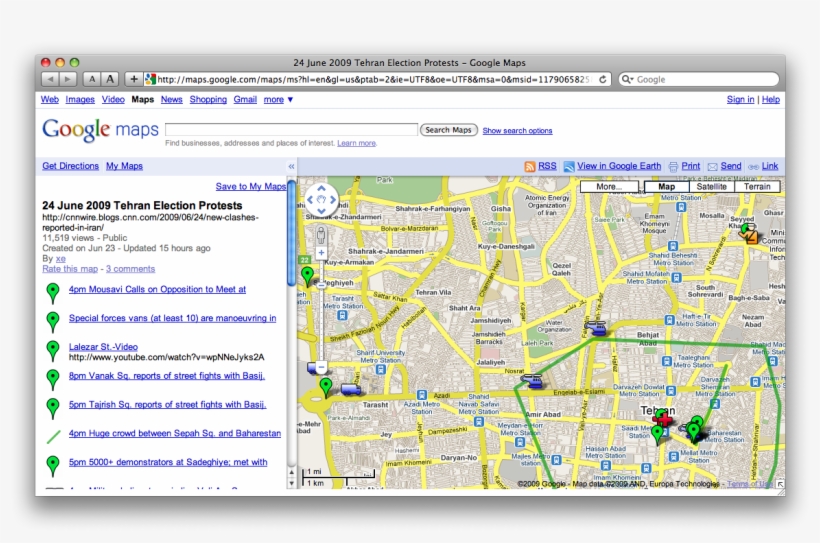The height and width of the screenshot is (543, 820).
Task: Open Get Directions tab
Action: pos(71,166)
